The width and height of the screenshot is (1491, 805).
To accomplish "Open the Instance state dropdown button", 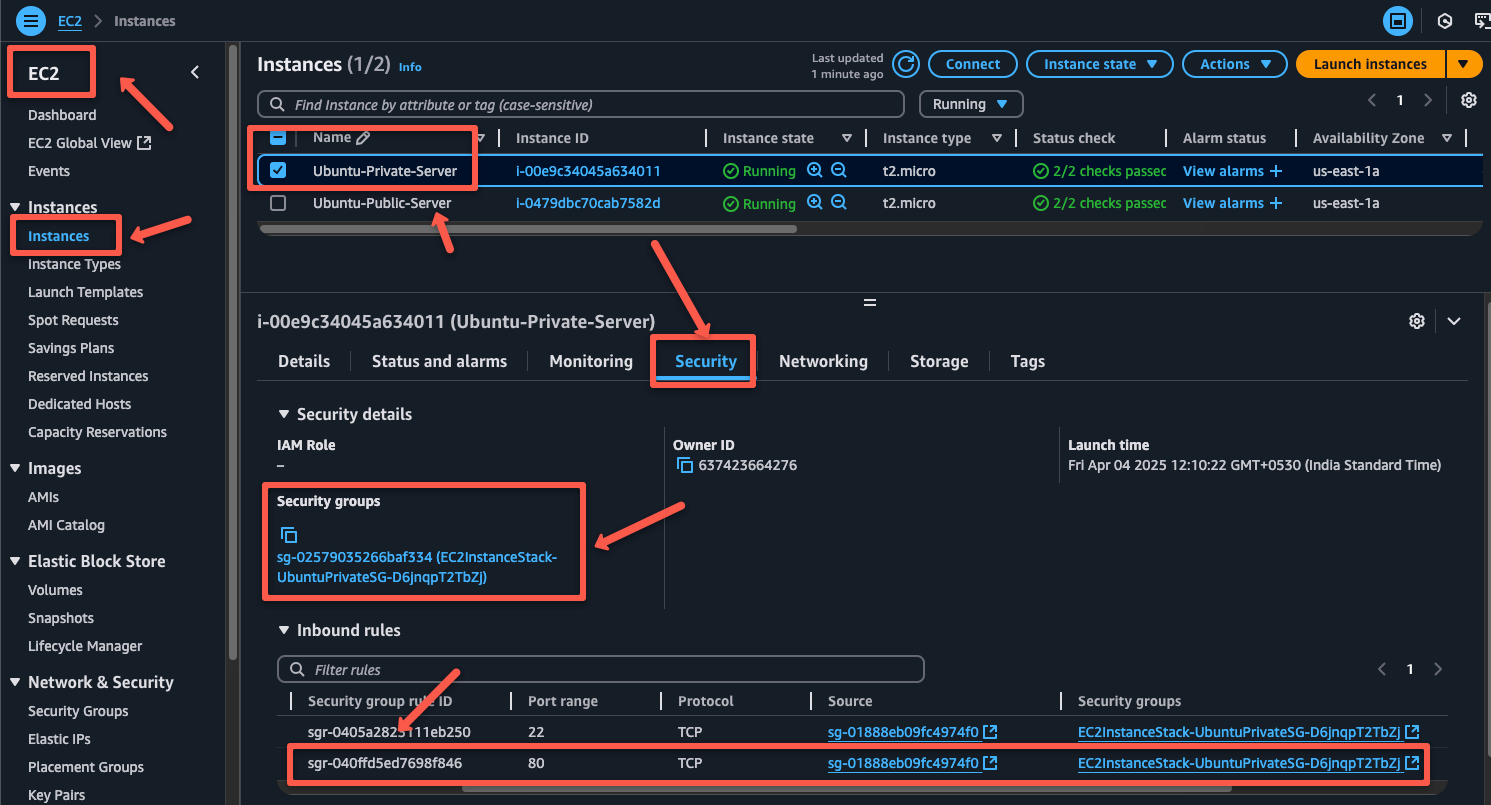I will 1100,64.
